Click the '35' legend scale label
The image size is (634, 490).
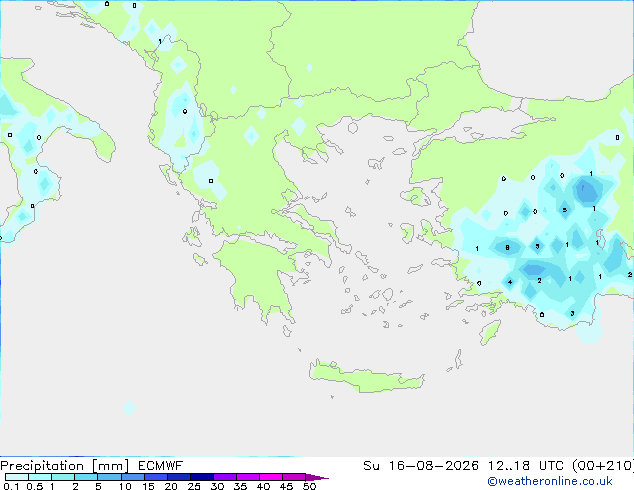click(x=240, y=486)
